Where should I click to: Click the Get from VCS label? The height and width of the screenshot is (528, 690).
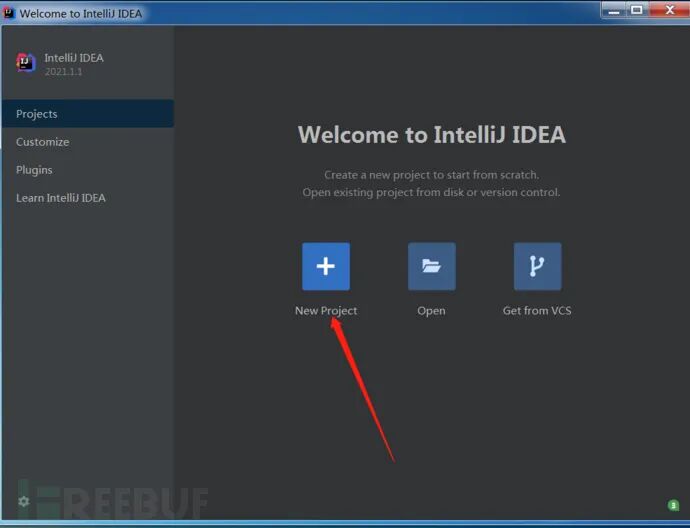(x=537, y=311)
